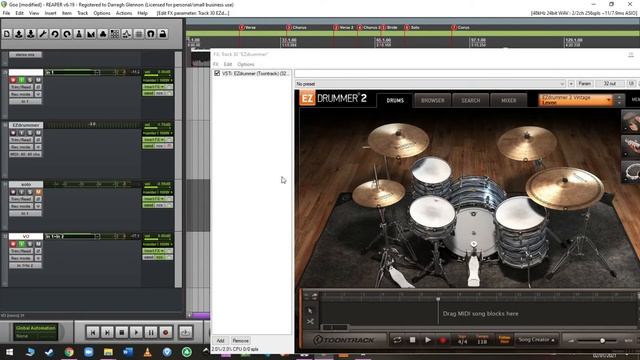
Task: Open the EZdrummer 2 Vintage kit dropdown
Action: [576, 100]
